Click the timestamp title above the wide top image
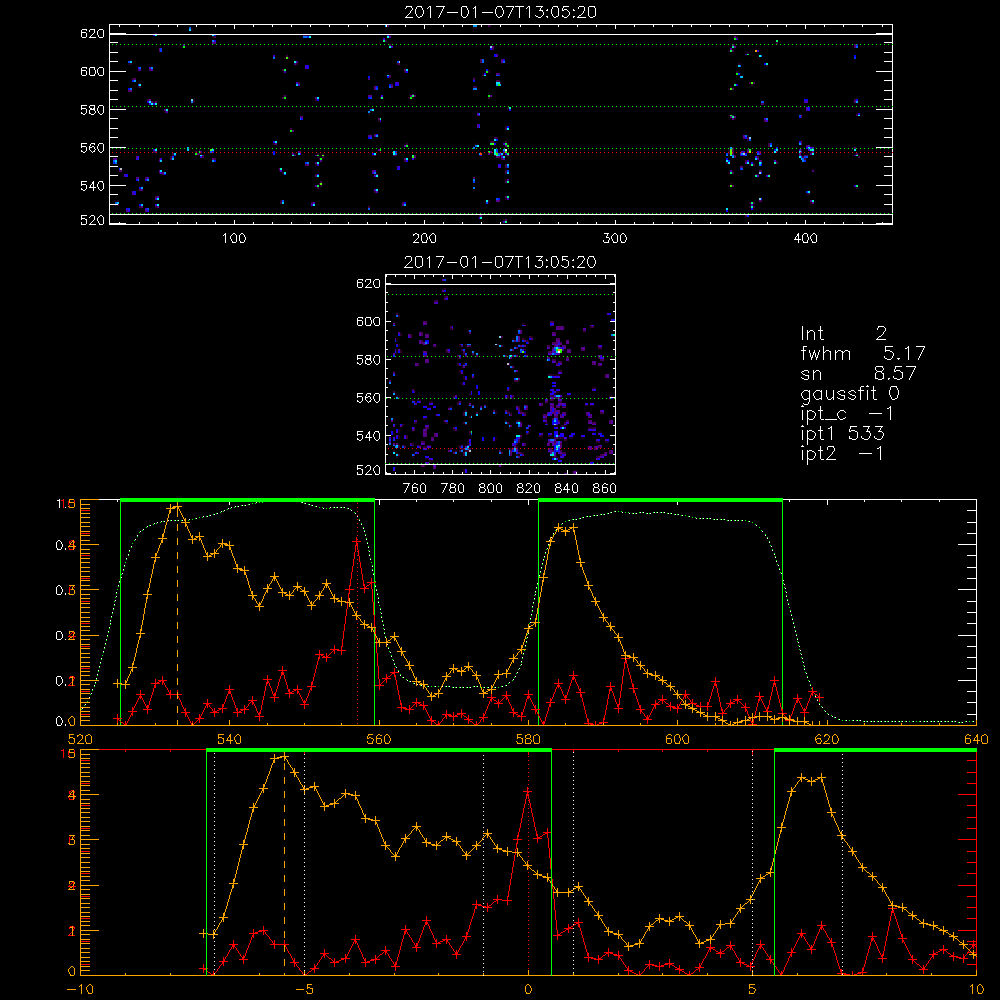Viewport: 1000px width, 1000px height. pos(501,12)
